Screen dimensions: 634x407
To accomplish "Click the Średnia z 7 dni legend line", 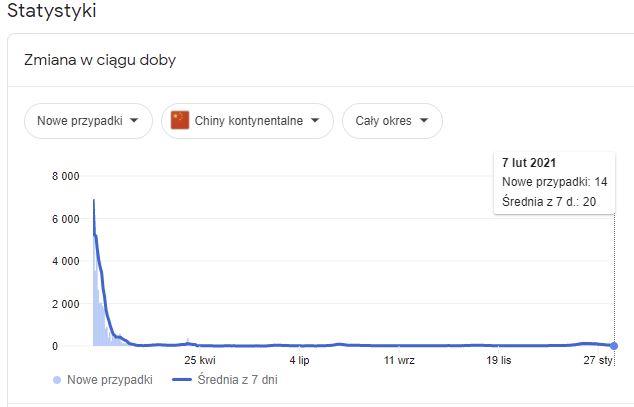I will [182, 380].
